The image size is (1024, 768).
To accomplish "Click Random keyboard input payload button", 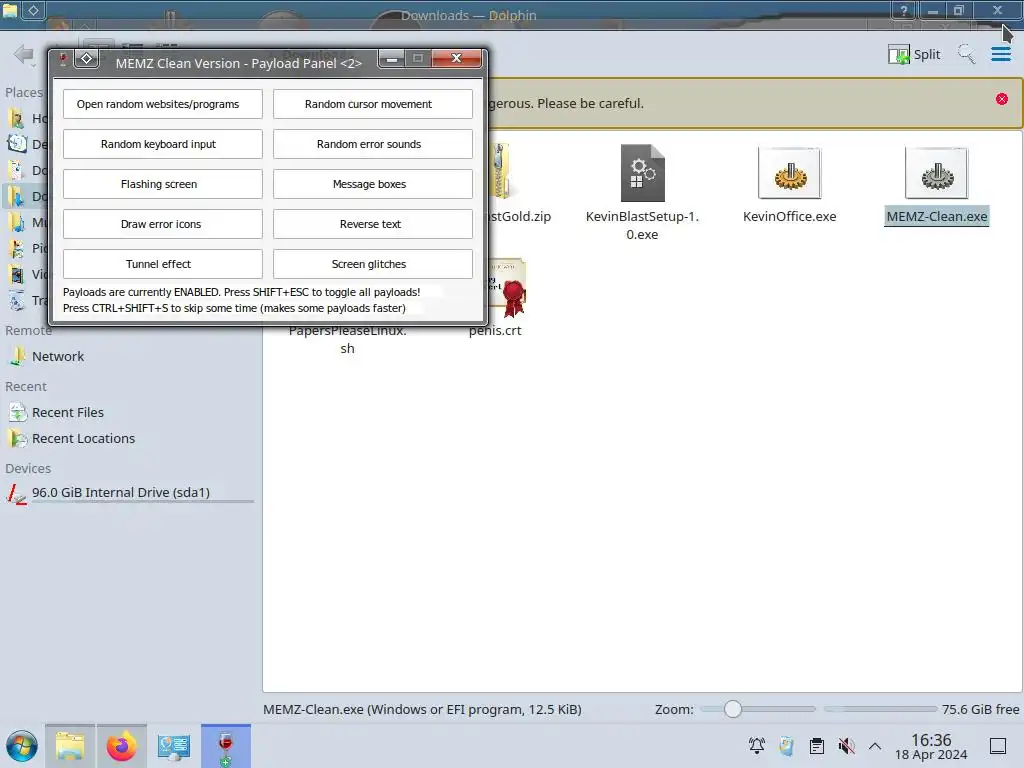I will tap(163, 144).
